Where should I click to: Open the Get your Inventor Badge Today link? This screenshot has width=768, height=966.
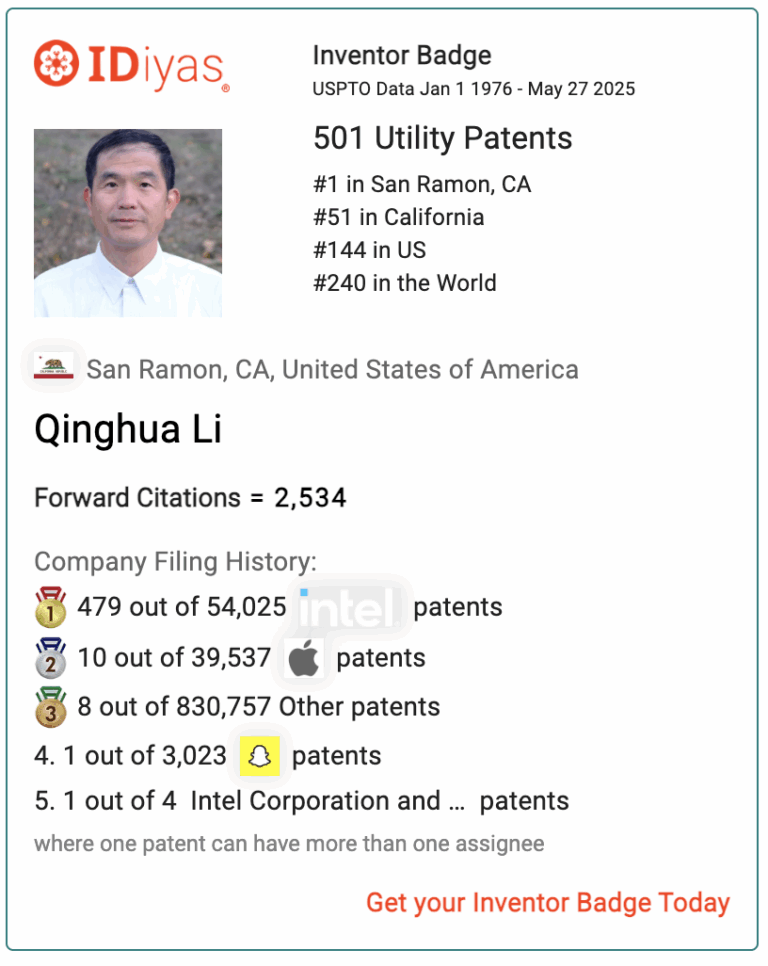coord(548,903)
